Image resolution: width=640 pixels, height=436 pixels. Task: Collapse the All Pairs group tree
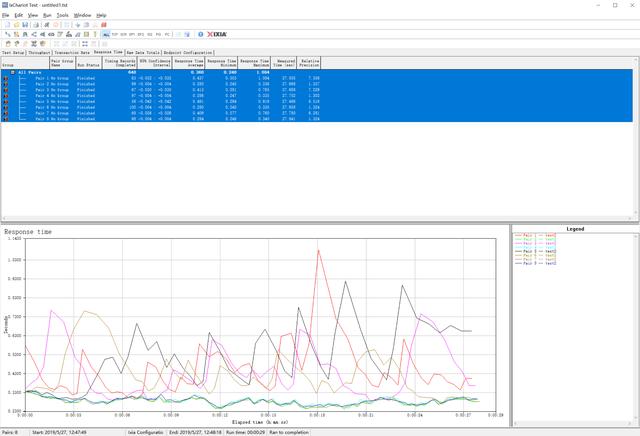(x=13, y=73)
